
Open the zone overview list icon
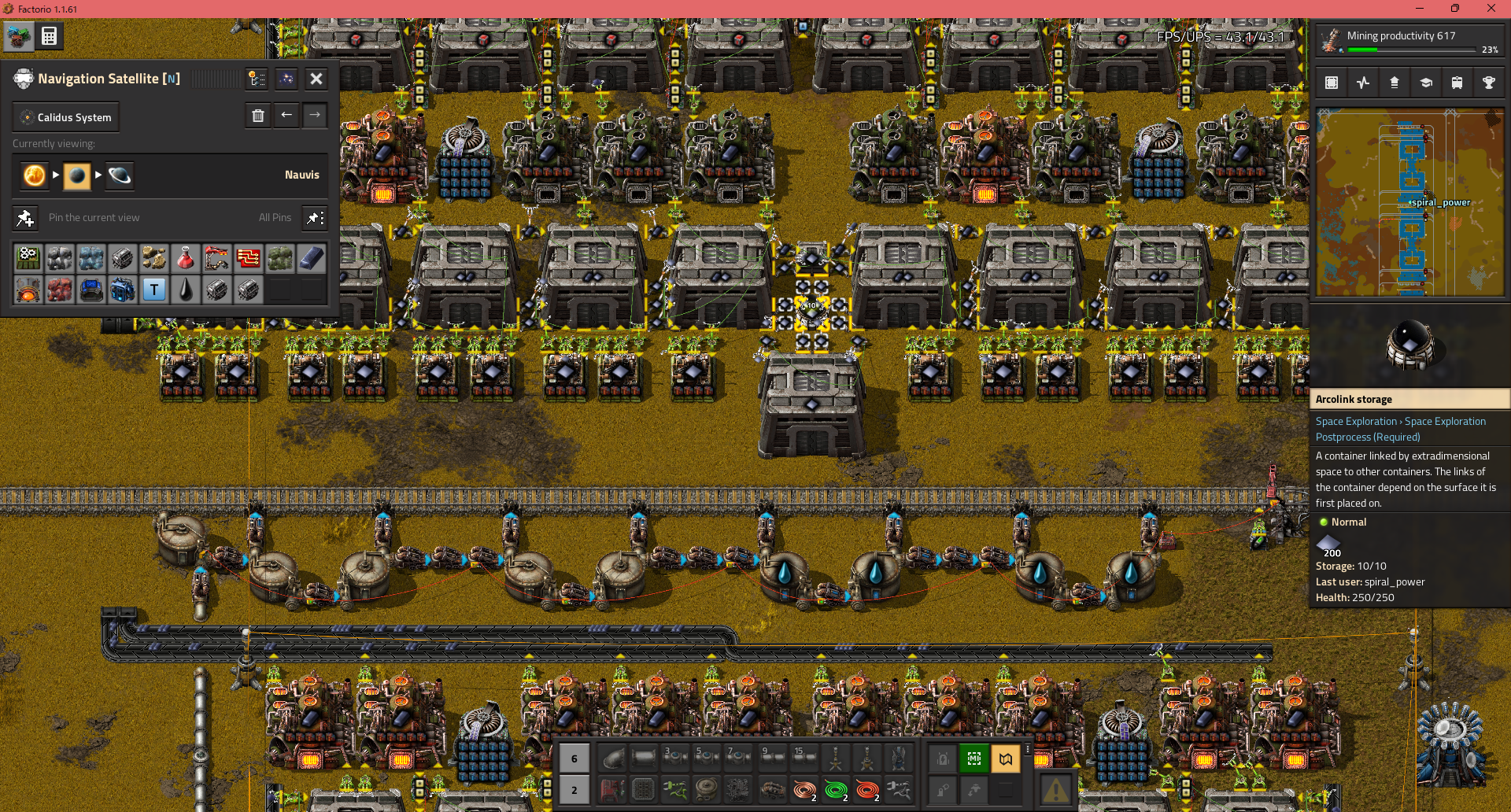[257, 79]
